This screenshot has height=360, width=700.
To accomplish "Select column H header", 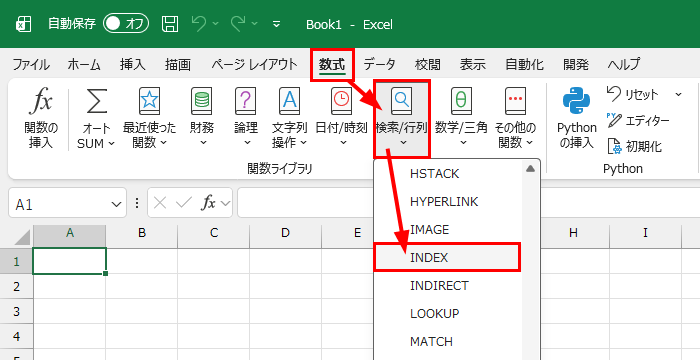I will tap(574, 236).
